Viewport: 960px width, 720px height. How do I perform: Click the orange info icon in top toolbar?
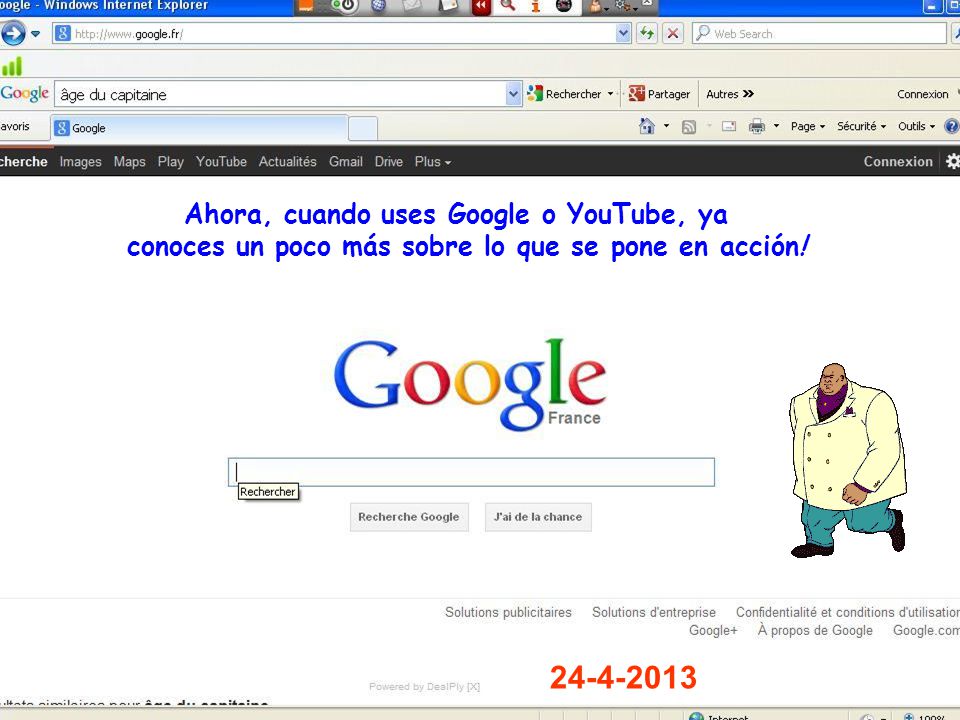[536, 6]
